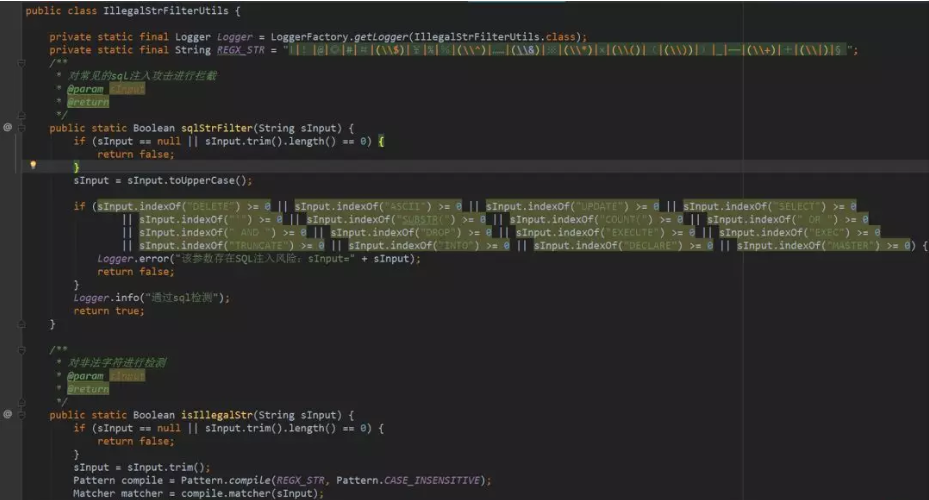Collapse the Javadoc comment above sqlStrFilter
The image size is (929, 500).
coord(21,63)
